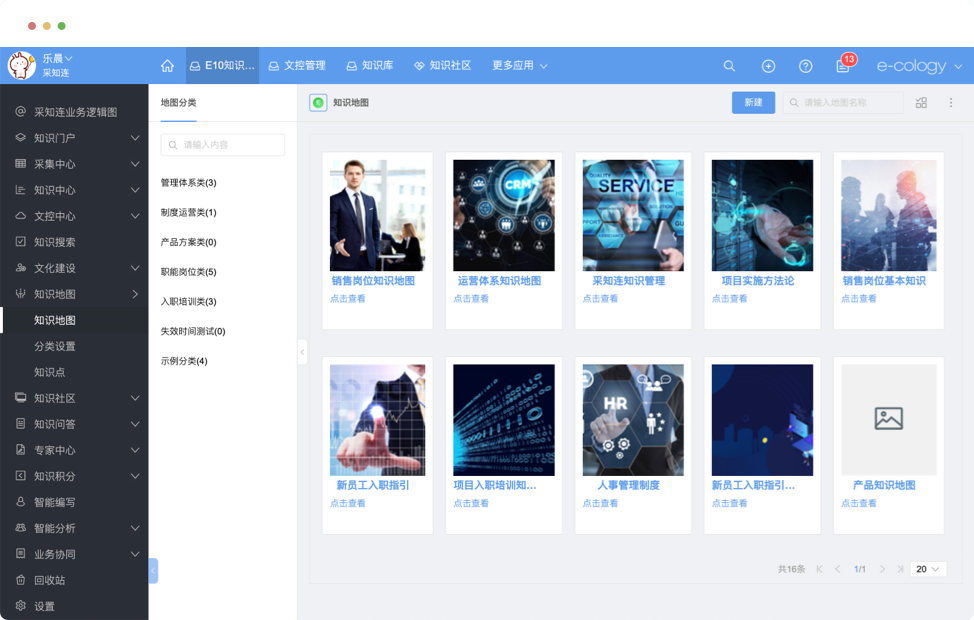Open 设置 settings in the sidebar
This screenshot has height=620, width=974.
coord(44,606)
